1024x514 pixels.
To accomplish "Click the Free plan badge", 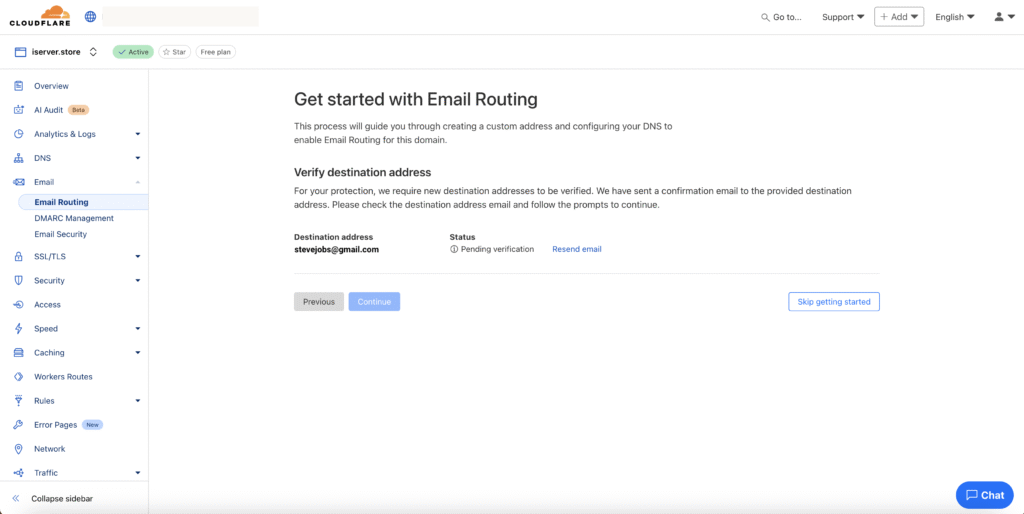I will pyautogui.click(x=216, y=52).
